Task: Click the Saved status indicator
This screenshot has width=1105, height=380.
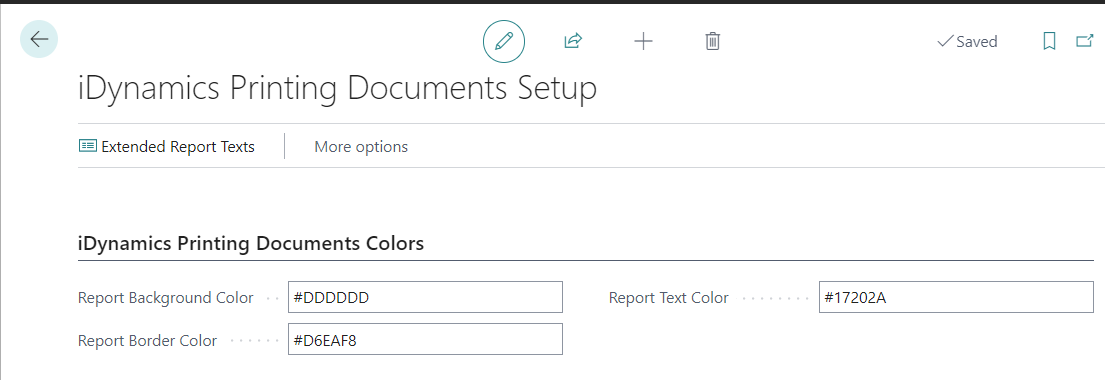Action: coord(967,42)
